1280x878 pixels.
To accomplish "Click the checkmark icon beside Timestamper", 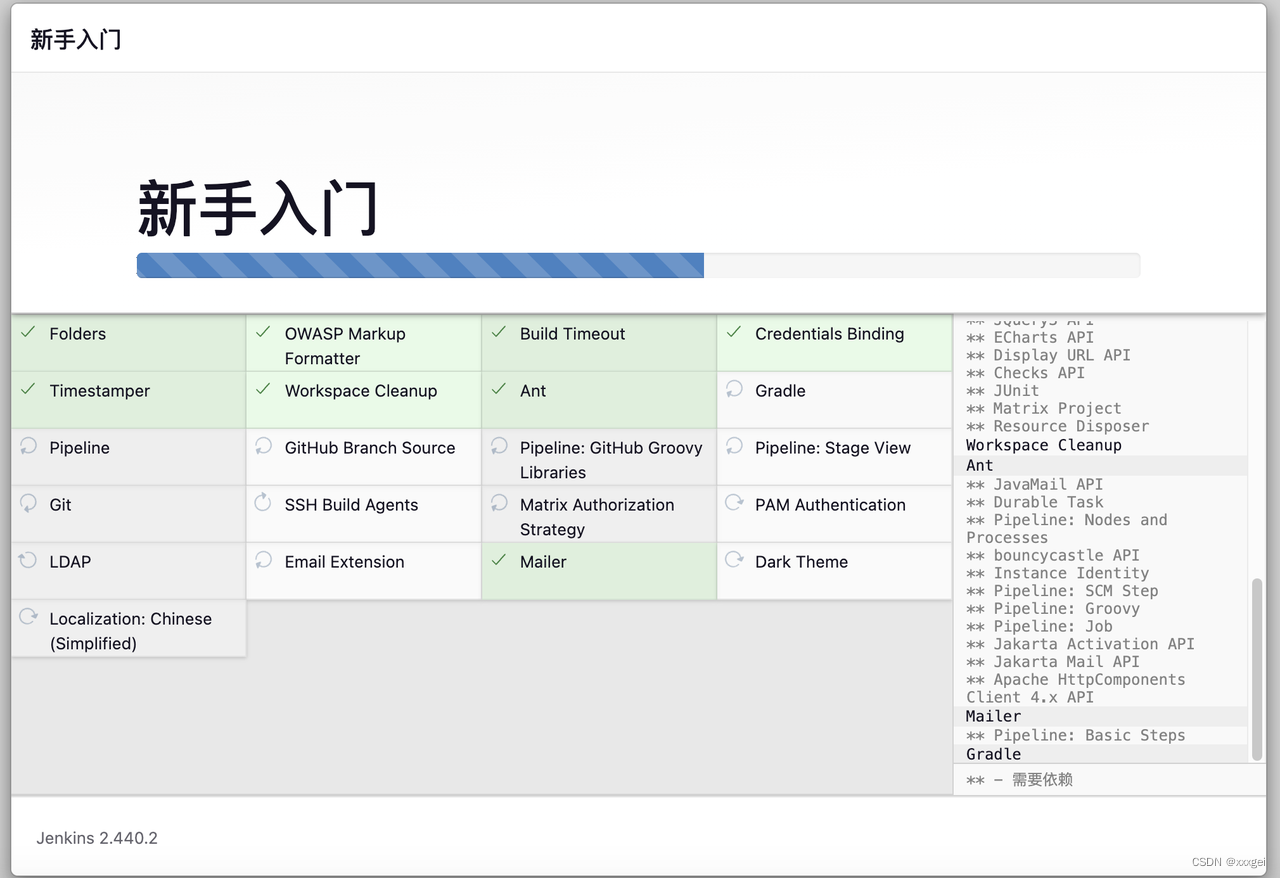I will point(28,389).
